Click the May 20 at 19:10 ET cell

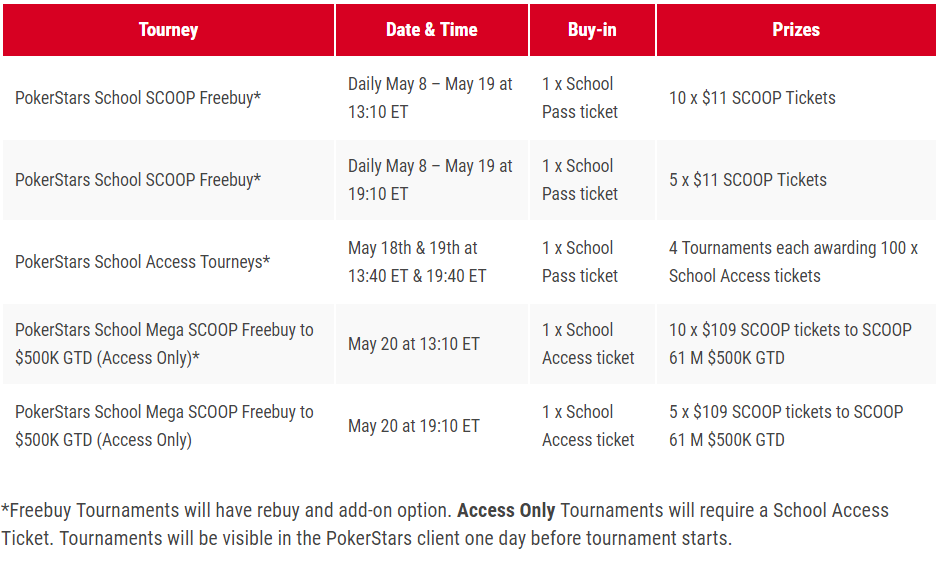414,425
